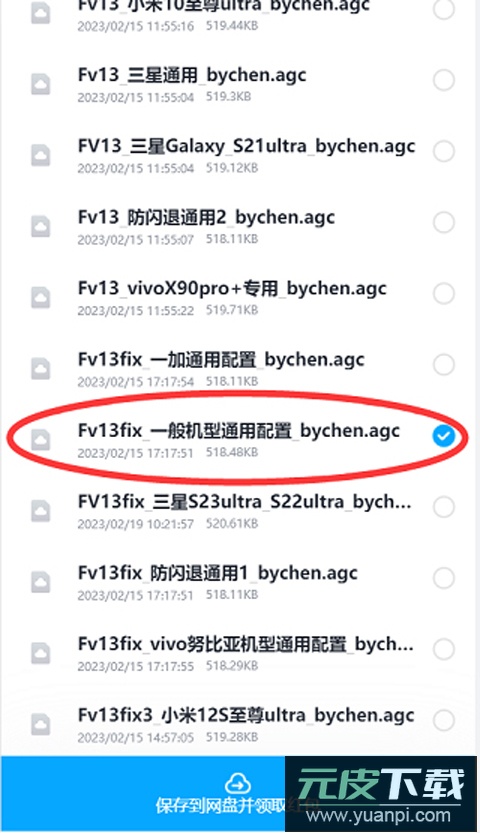Click the 元皮下载 watermark logo
480x833 pixels.
tap(381, 794)
